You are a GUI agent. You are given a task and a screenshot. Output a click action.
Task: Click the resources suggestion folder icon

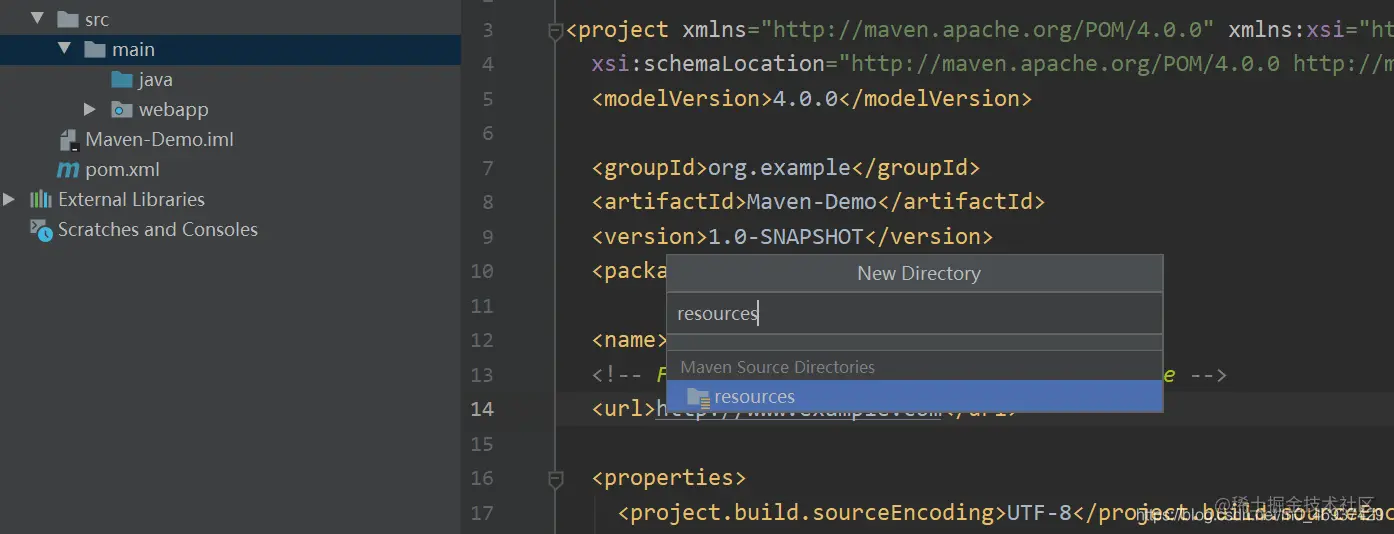(x=698, y=397)
